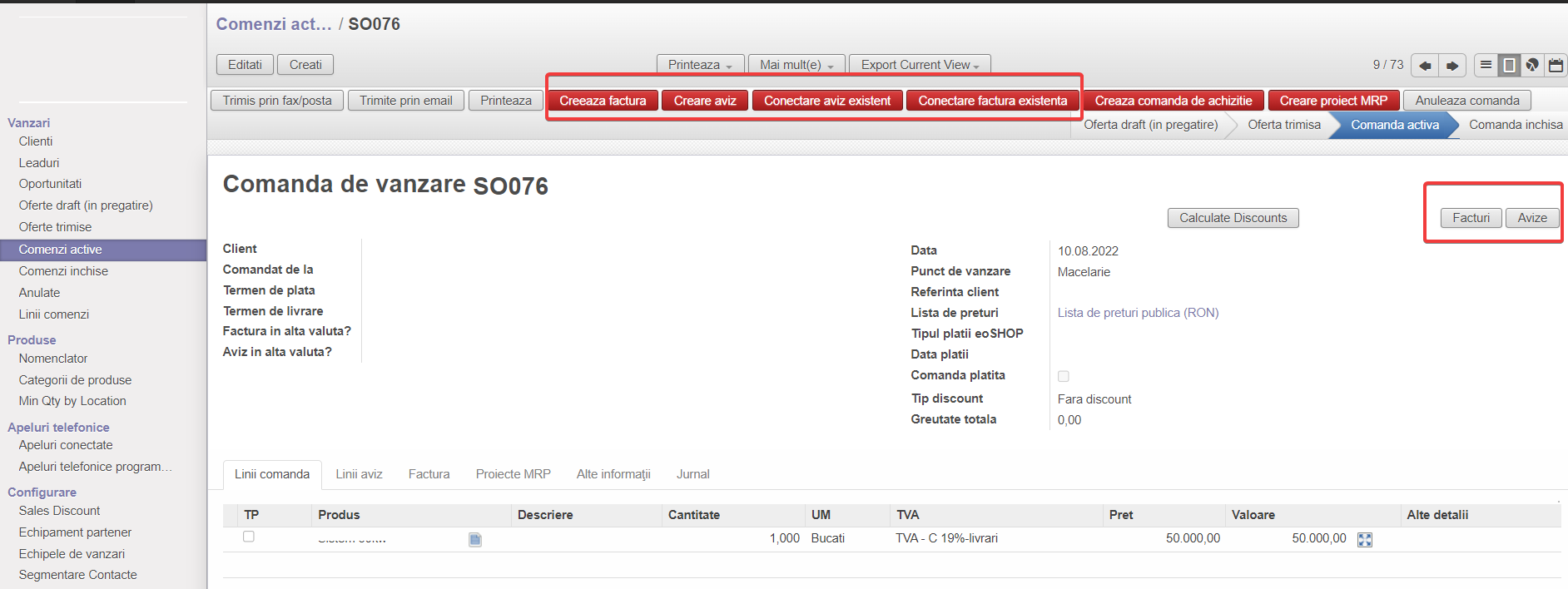Viewport: 1568px width, 589px height.
Task: Open the calendar view icon
Action: (x=1556, y=65)
